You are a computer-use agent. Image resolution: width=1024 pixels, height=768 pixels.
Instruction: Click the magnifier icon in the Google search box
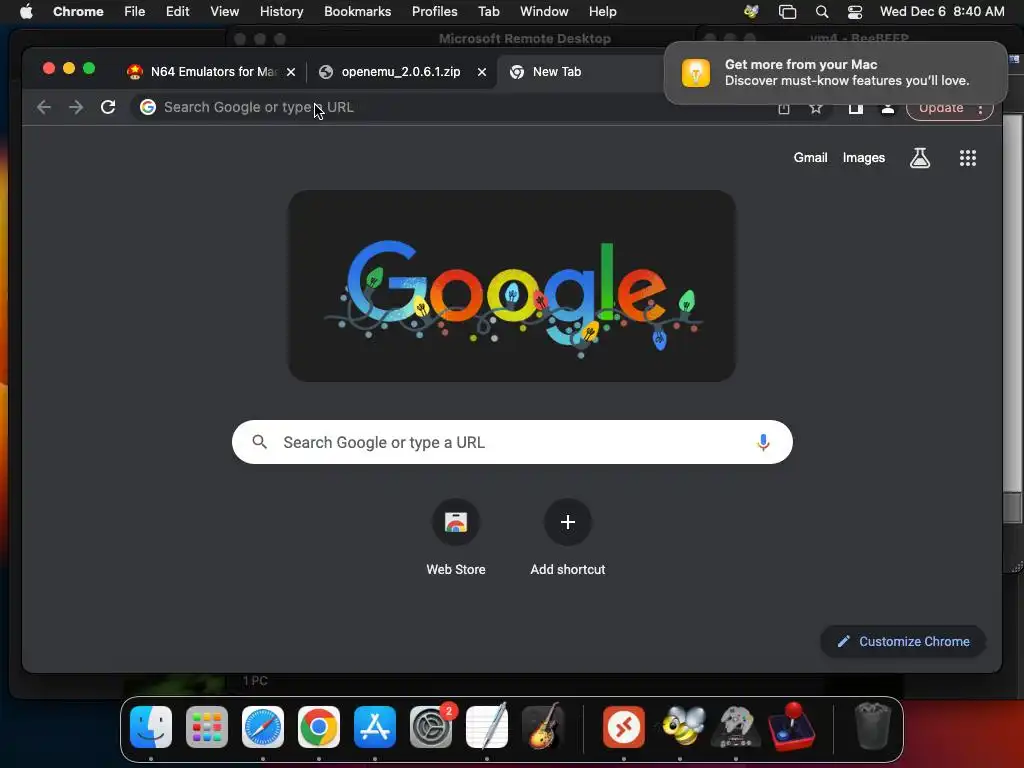click(x=259, y=442)
